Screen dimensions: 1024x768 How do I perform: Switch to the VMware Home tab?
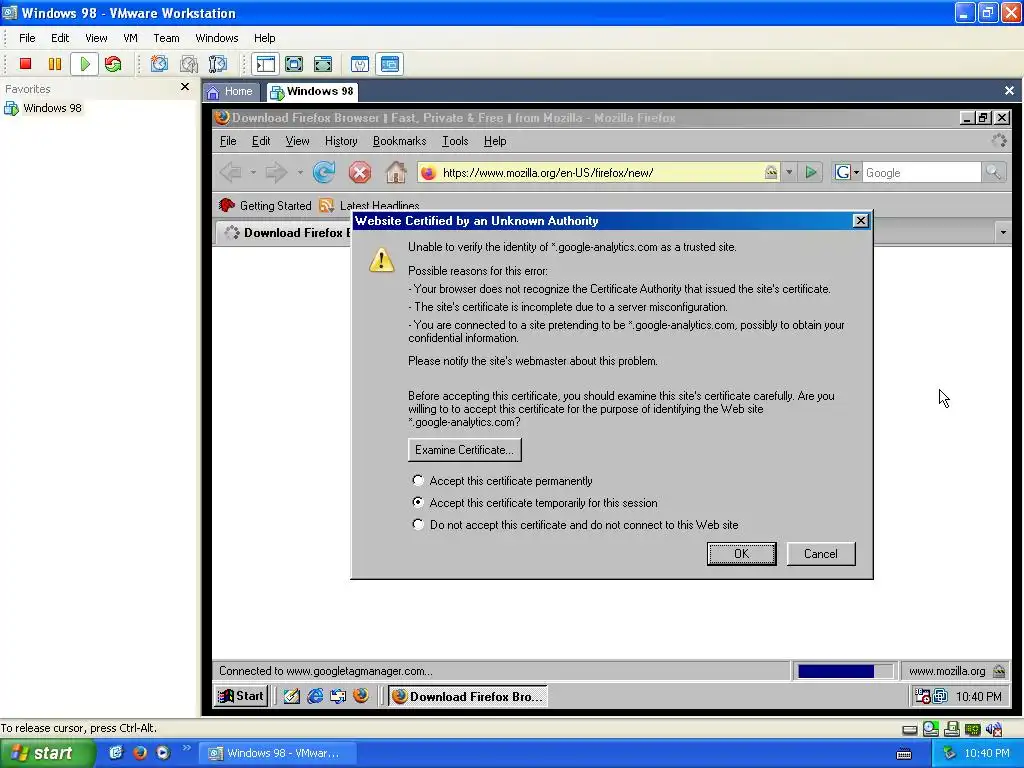pos(231,91)
